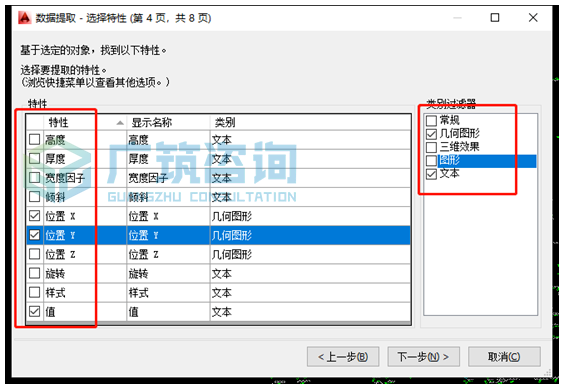Tick the 样式 property checkbox
Viewport: 565px width, 390px height.
point(35,292)
